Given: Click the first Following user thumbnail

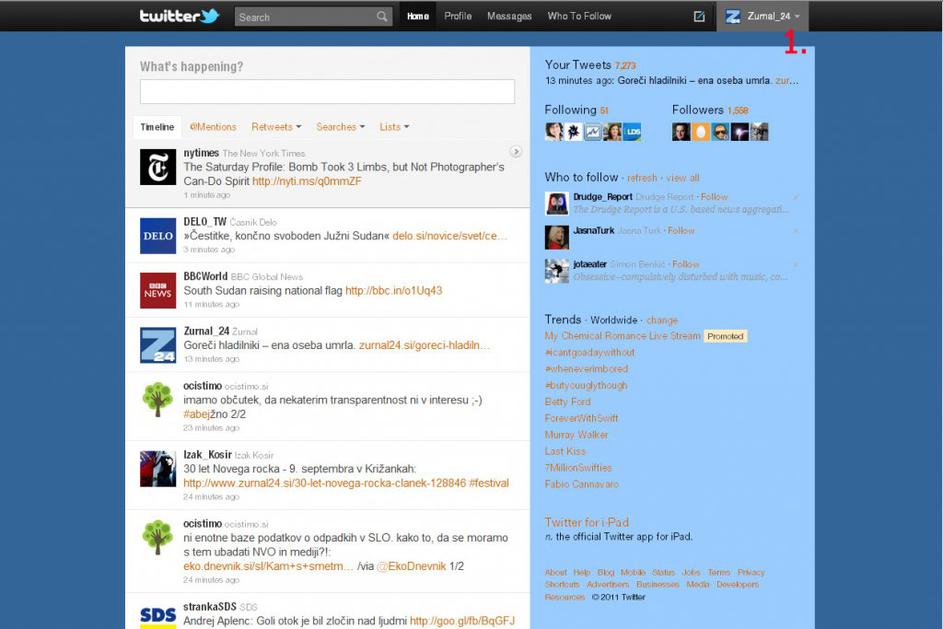Looking at the screenshot, I should [x=553, y=132].
